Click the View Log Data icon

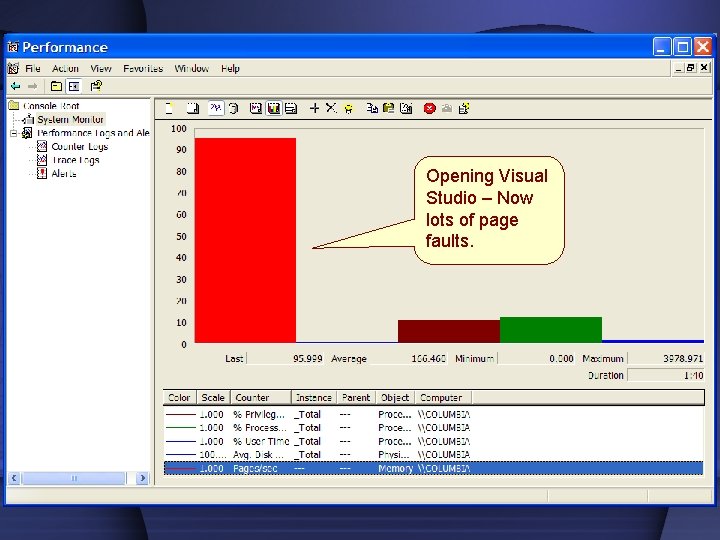[x=234, y=108]
